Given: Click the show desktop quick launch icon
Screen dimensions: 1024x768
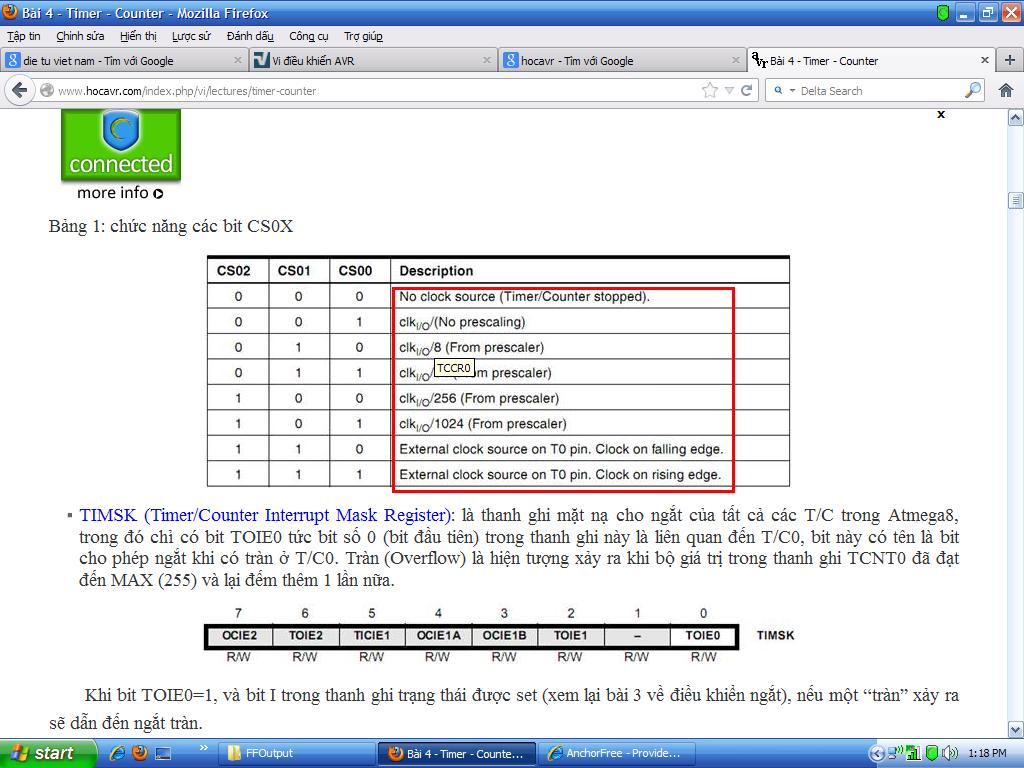Looking at the screenshot, I should tap(163, 753).
